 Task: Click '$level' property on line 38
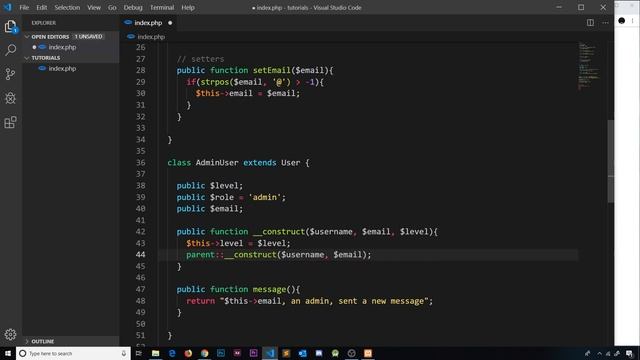(224, 186)
